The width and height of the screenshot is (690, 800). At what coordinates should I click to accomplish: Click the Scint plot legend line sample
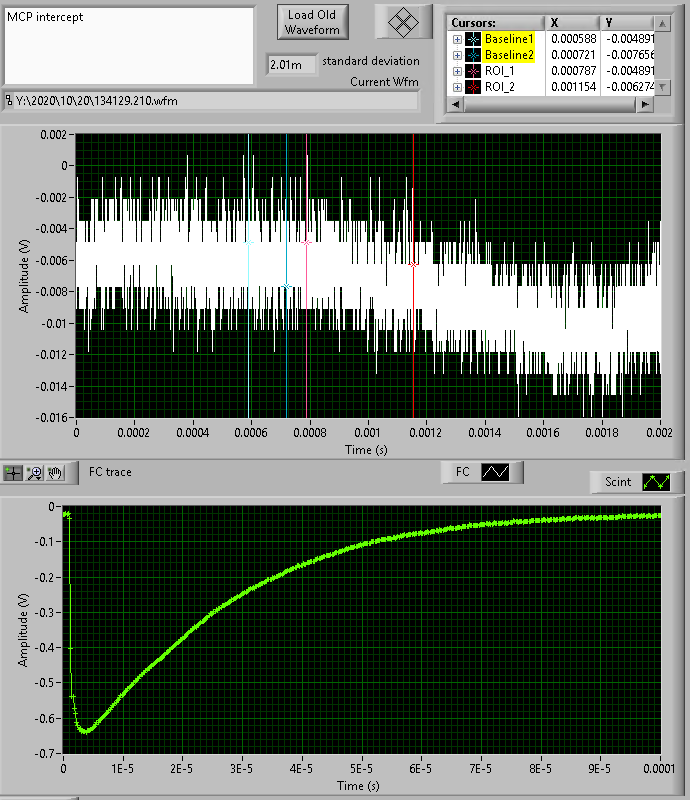tap(656, 482)
